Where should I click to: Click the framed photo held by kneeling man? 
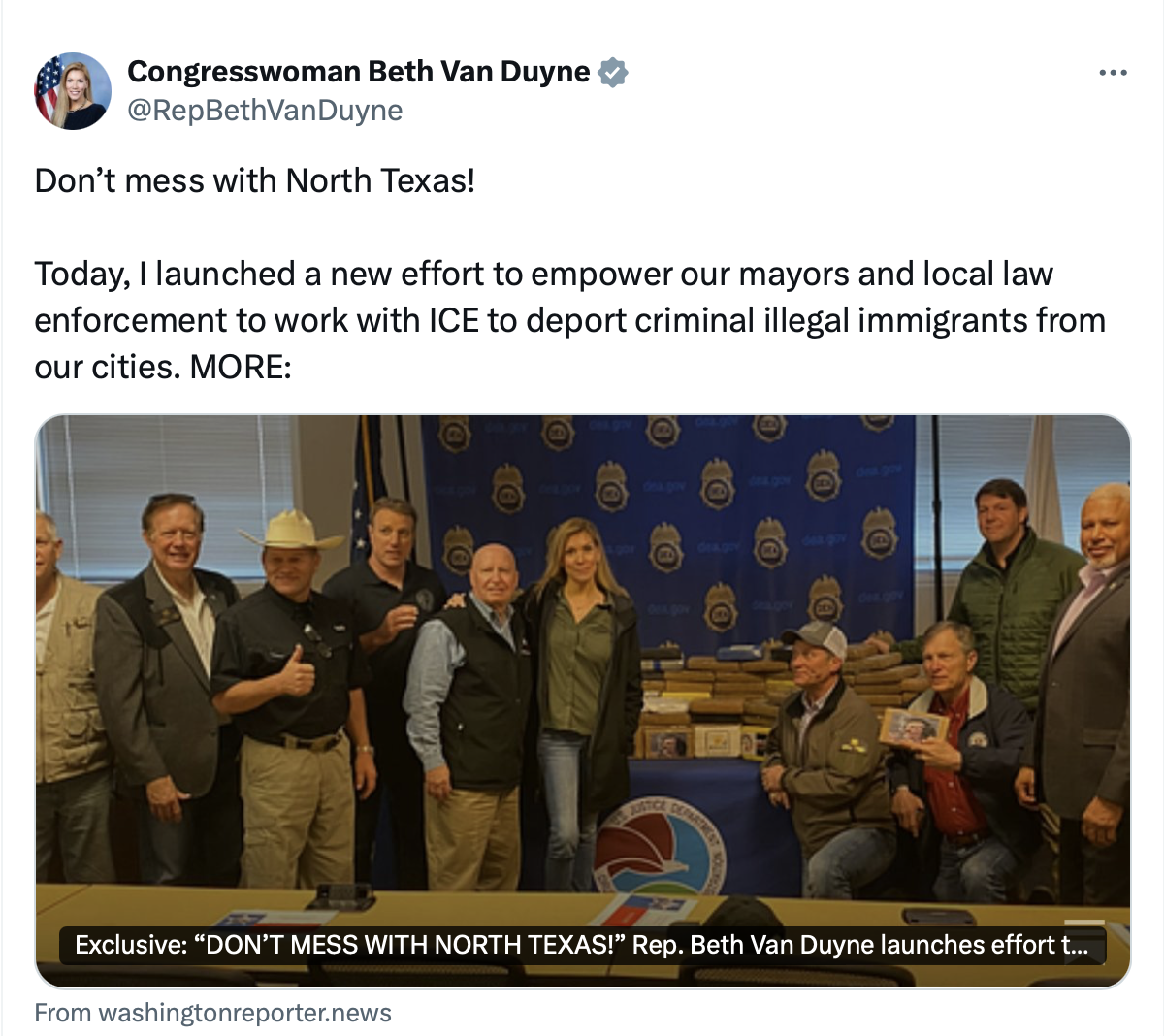coord(914,728)
